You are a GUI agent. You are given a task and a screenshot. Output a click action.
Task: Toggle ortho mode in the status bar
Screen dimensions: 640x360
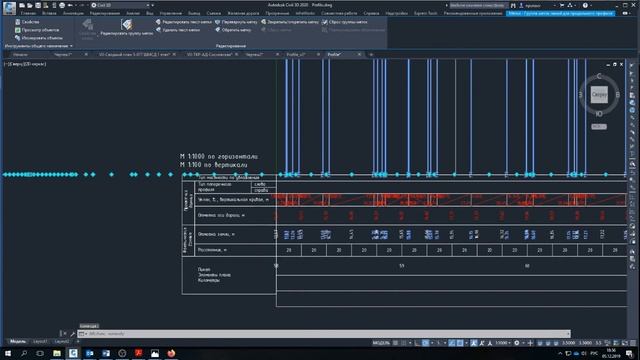pos(417,343)
